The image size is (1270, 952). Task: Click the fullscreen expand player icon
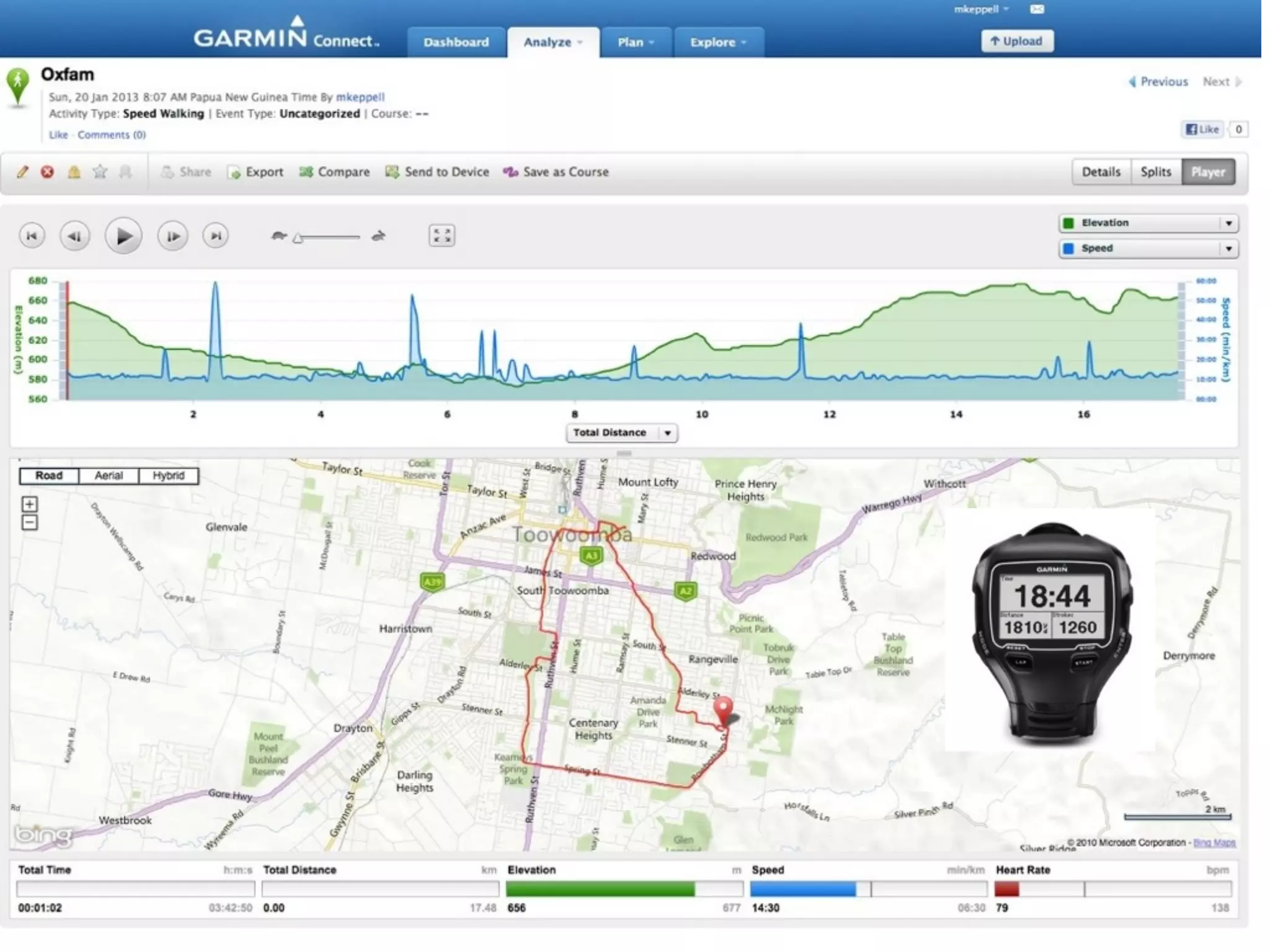[x=442, y=236]
